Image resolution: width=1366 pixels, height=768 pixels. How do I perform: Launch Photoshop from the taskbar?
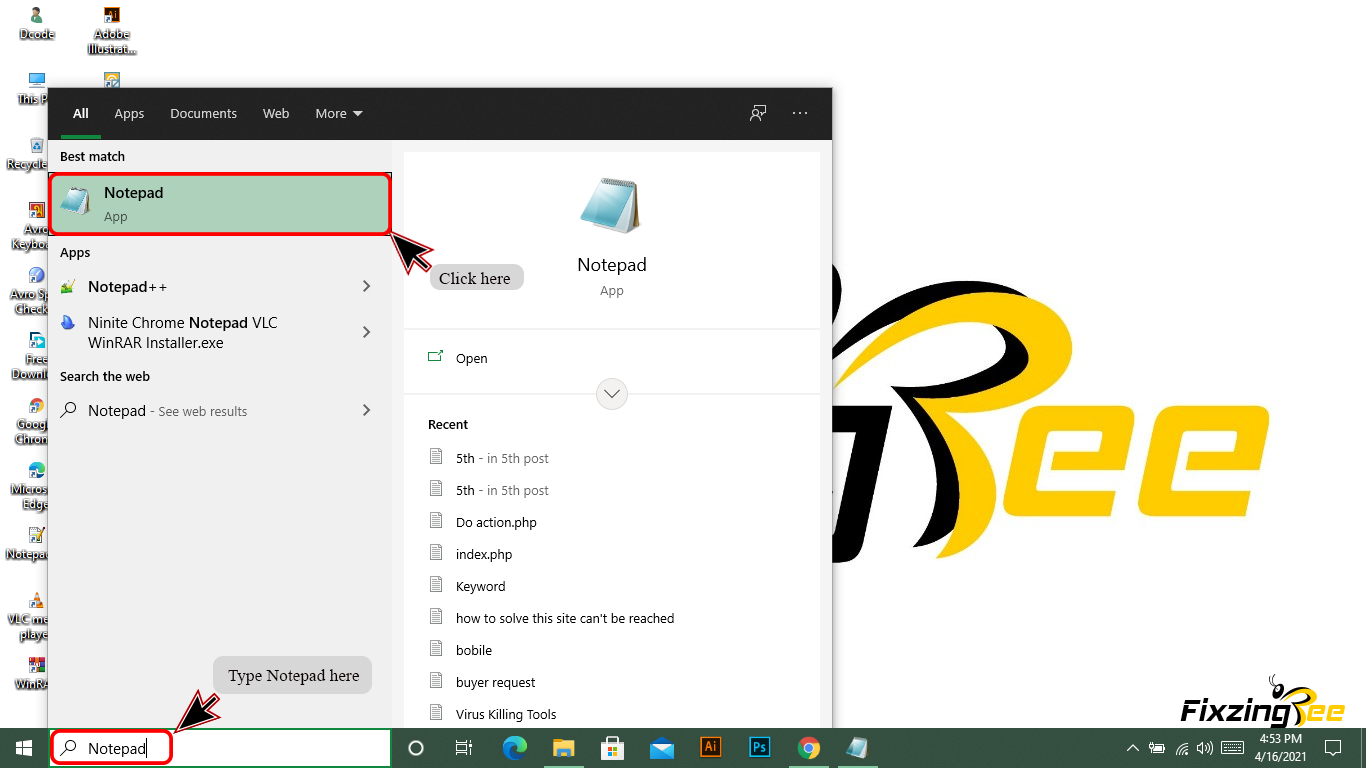(x=760, y=747)
